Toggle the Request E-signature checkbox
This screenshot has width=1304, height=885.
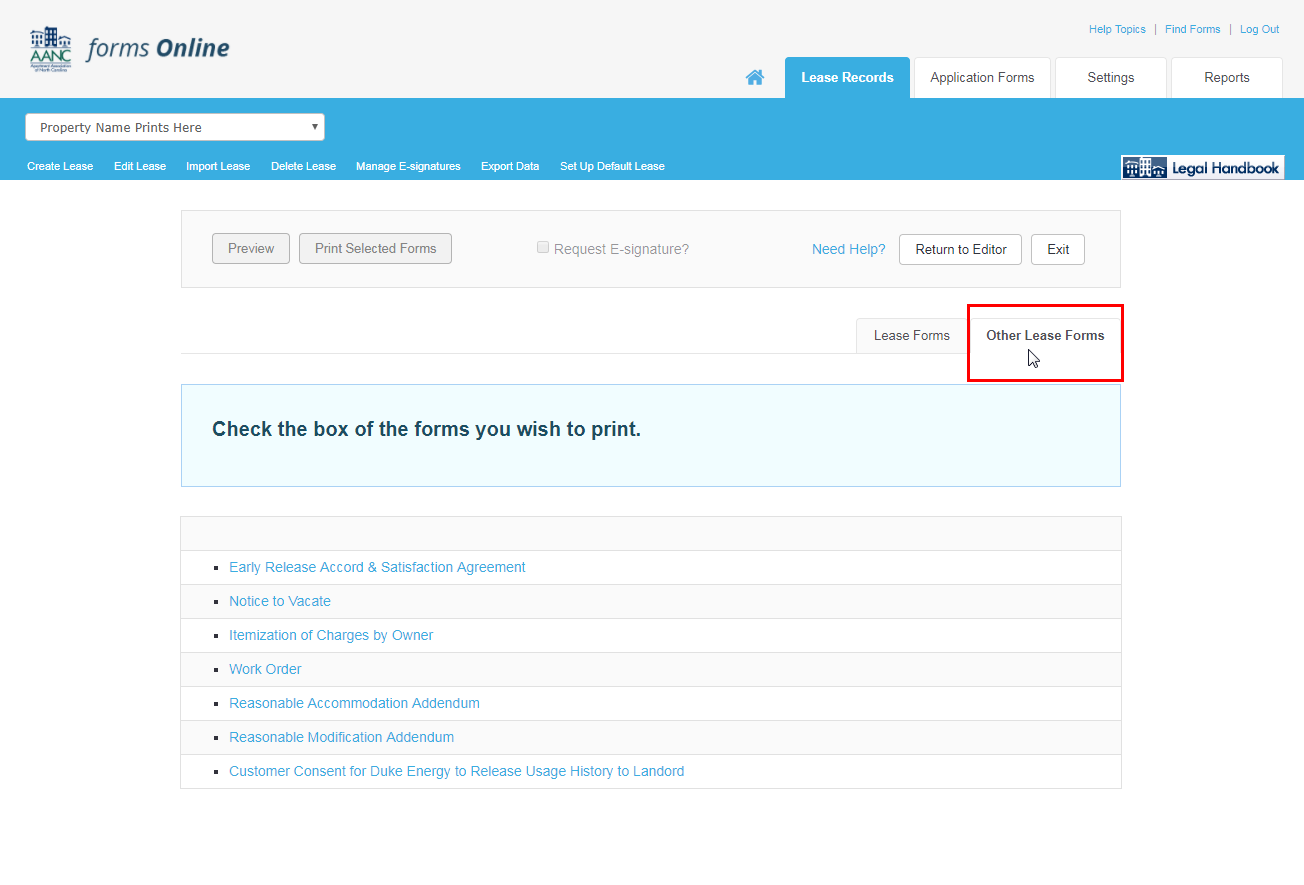pos(543,247)
